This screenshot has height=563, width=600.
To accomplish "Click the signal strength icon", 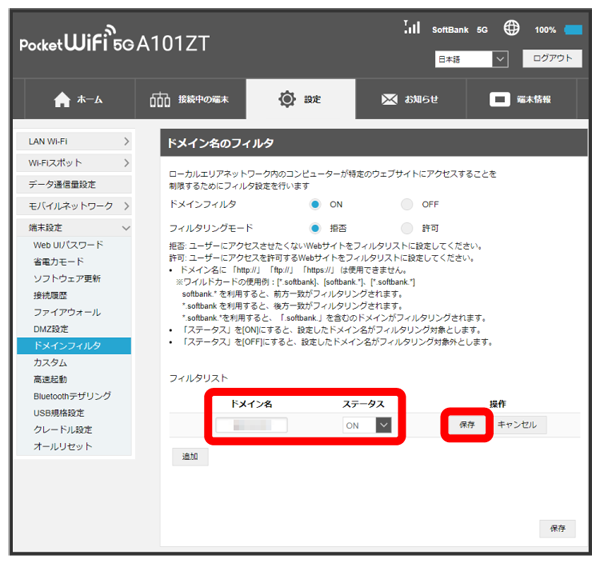I will [x=411, y=28].
